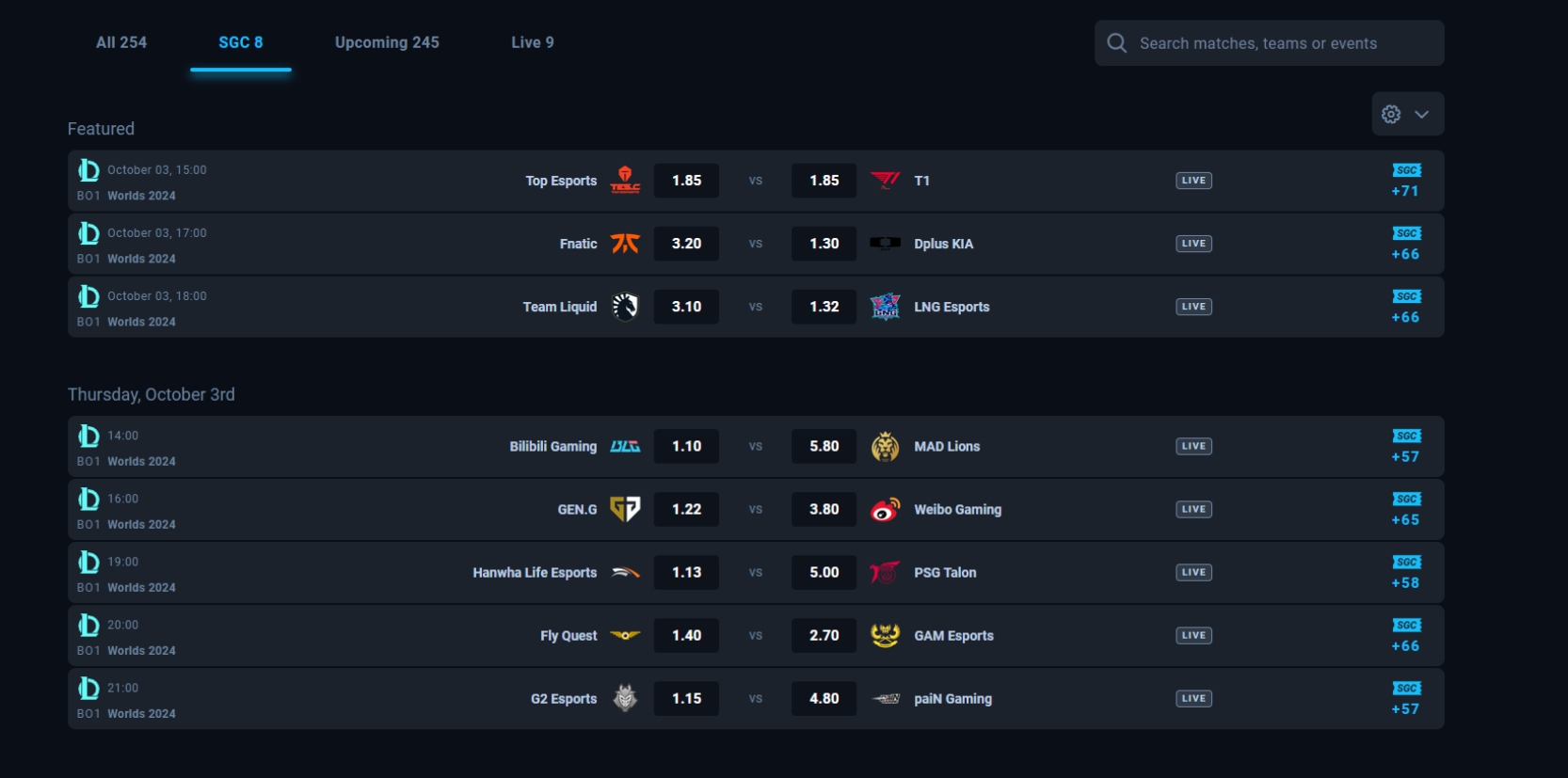Screen dimensions: 1568x778
Task: Expand the settings dropdown chevron
Action: coord(1422,114)
